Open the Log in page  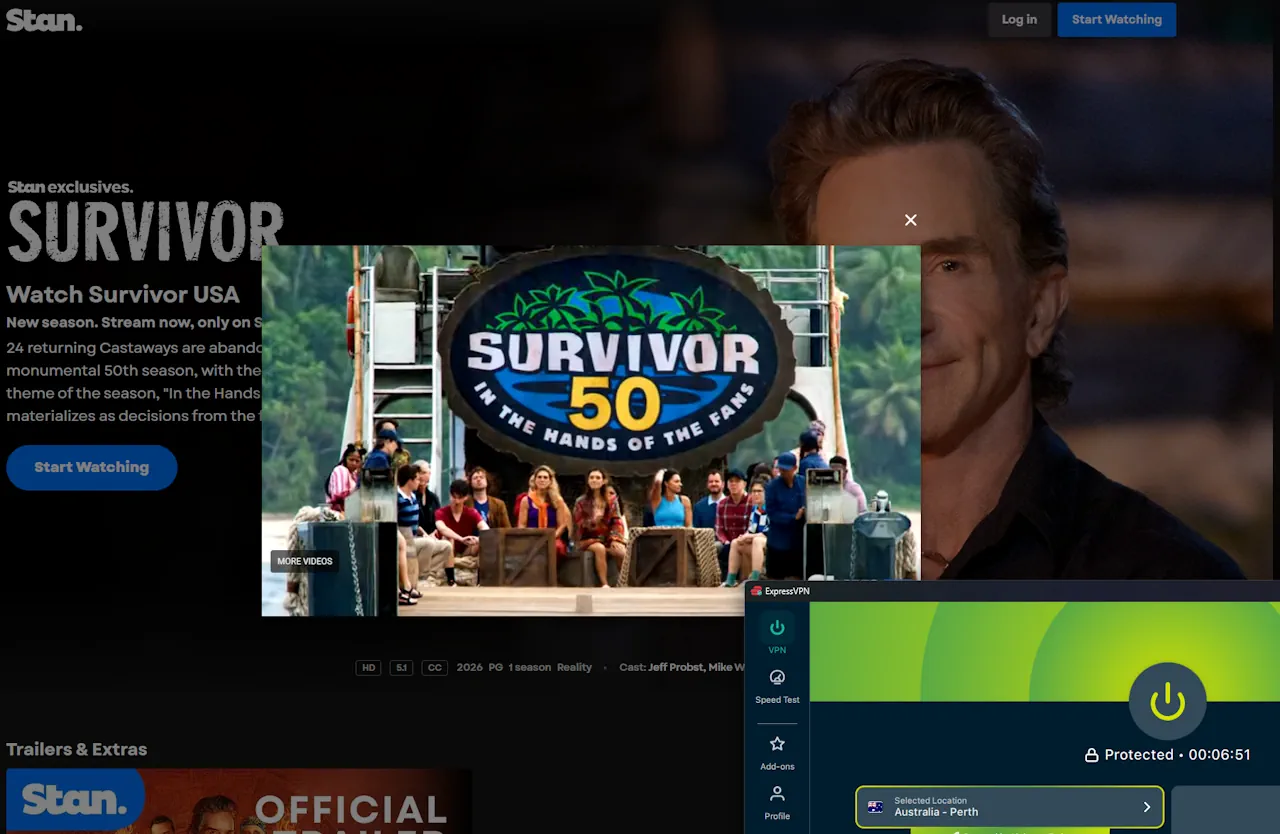coord(1019,19)
